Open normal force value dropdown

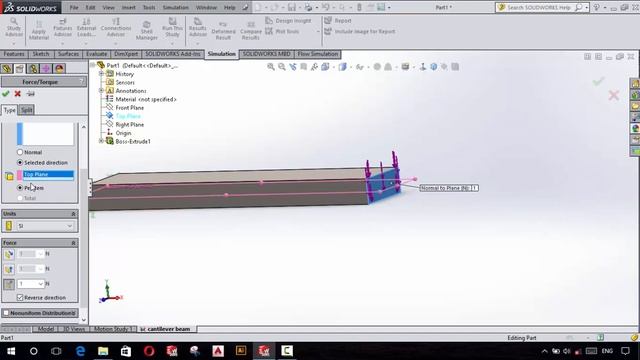point(40,284)
